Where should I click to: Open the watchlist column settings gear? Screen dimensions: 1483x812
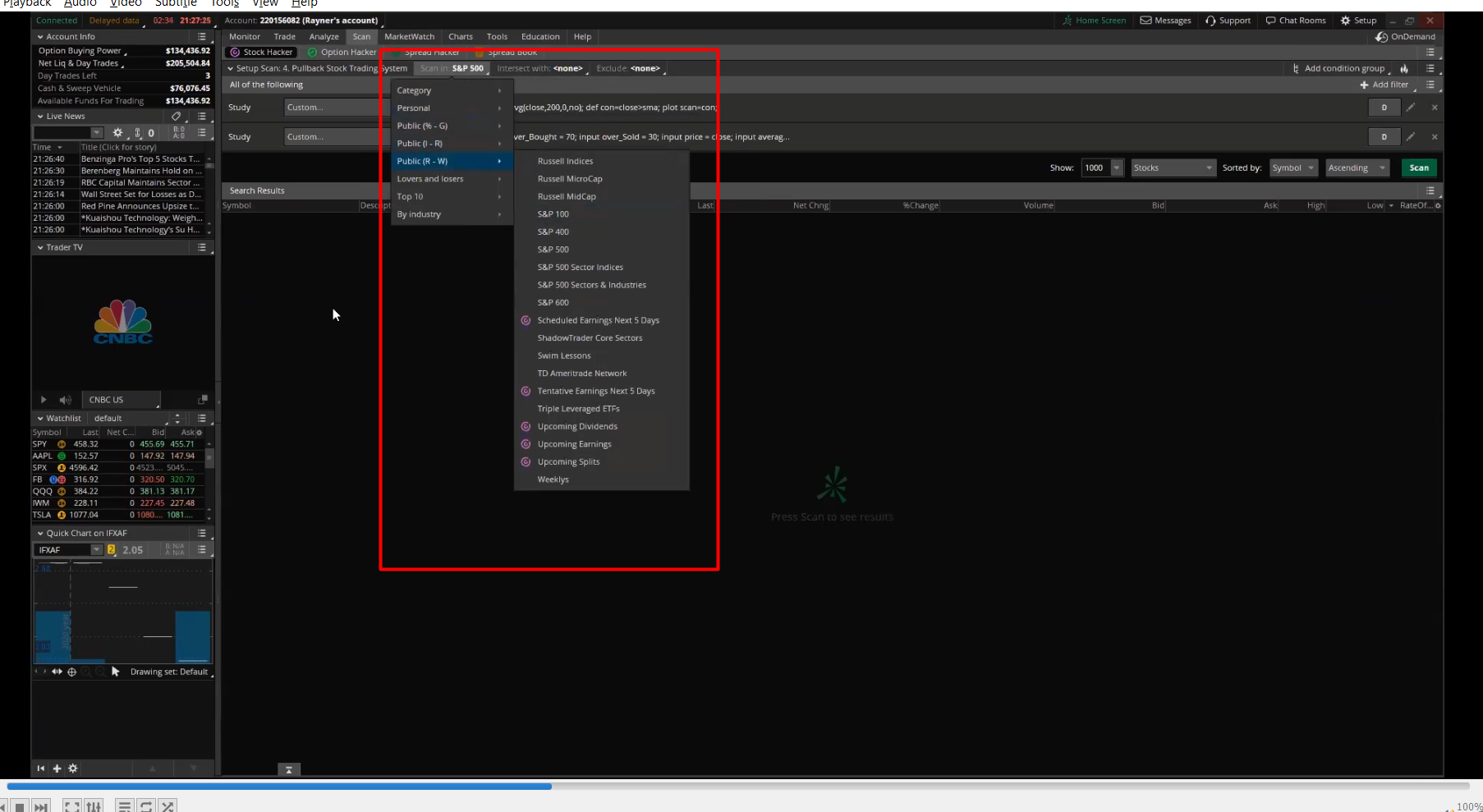[200, 433]
